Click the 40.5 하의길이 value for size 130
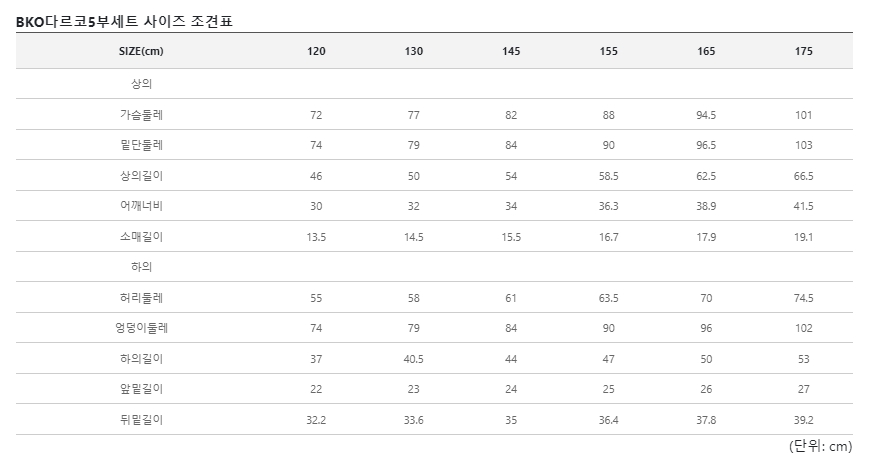Viewport: 876px width, 471px height. click(413, 359)
